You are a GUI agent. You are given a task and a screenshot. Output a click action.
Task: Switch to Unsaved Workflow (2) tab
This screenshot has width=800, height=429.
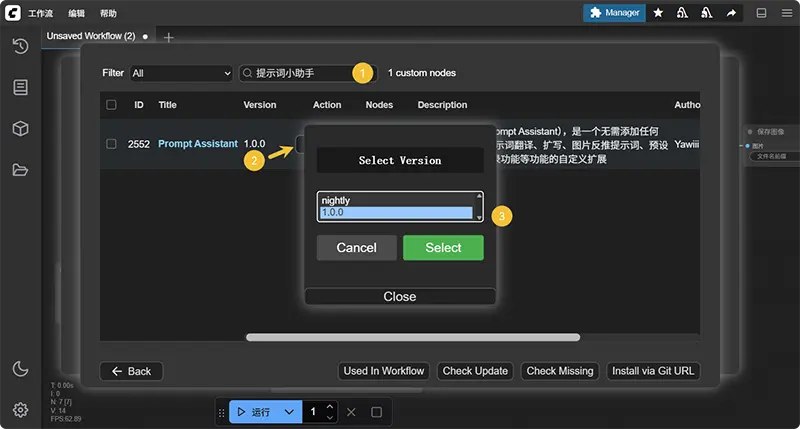coord(91,36)
